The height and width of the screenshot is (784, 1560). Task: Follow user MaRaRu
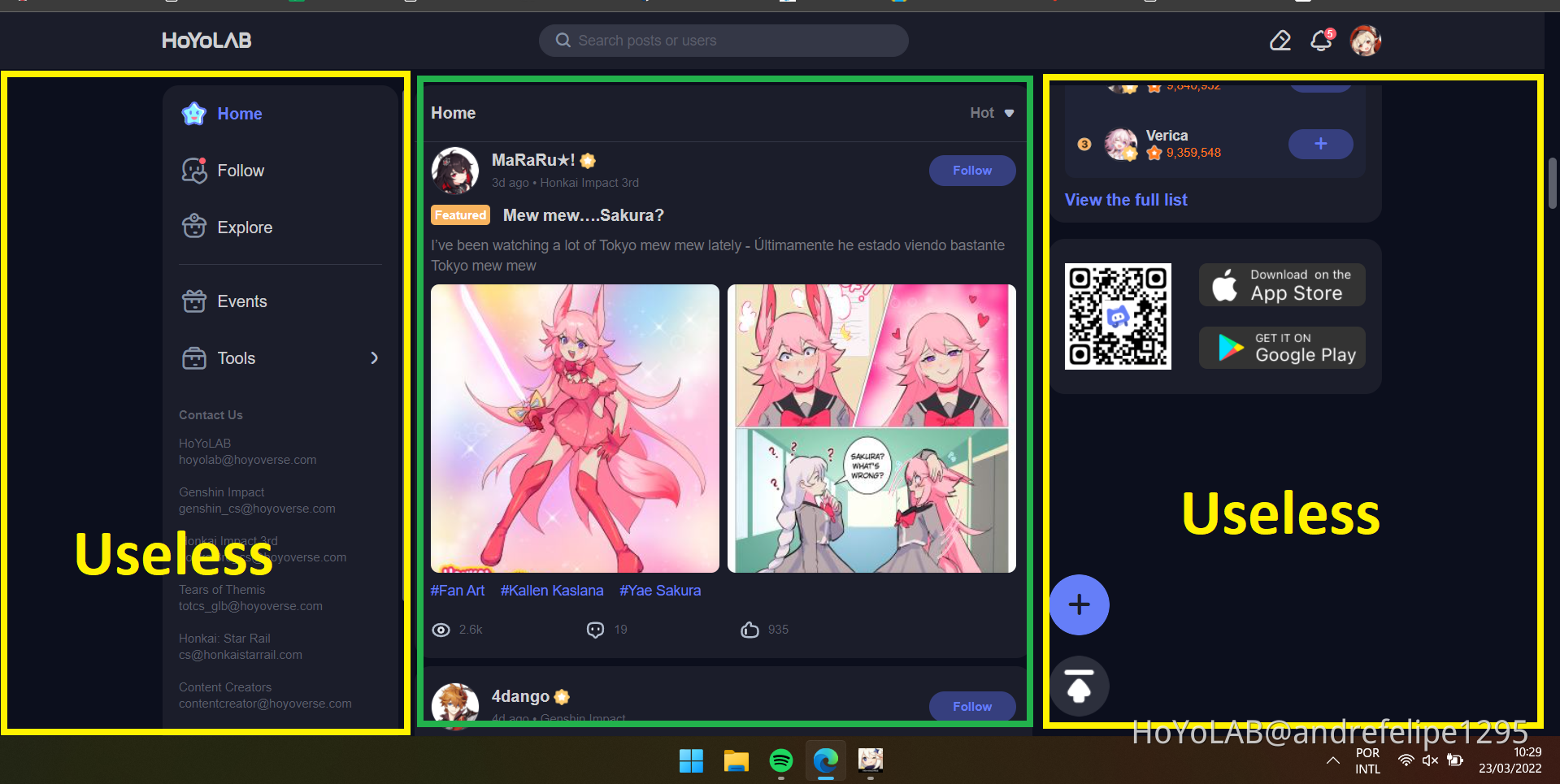click(x=971, y=171)
